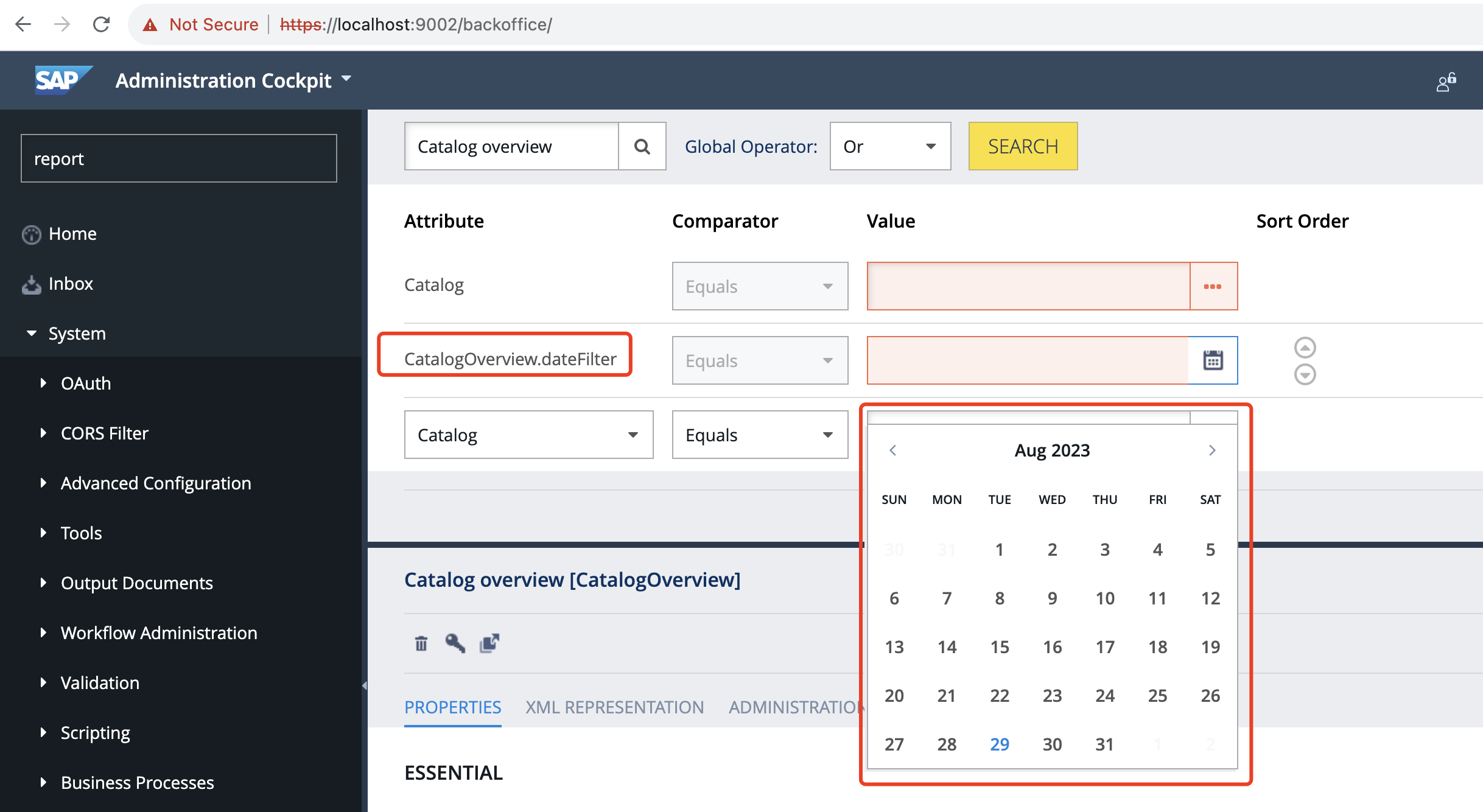Click the browser address bar URL
The image size is (1483, 812).
click(x=416, y=24)
